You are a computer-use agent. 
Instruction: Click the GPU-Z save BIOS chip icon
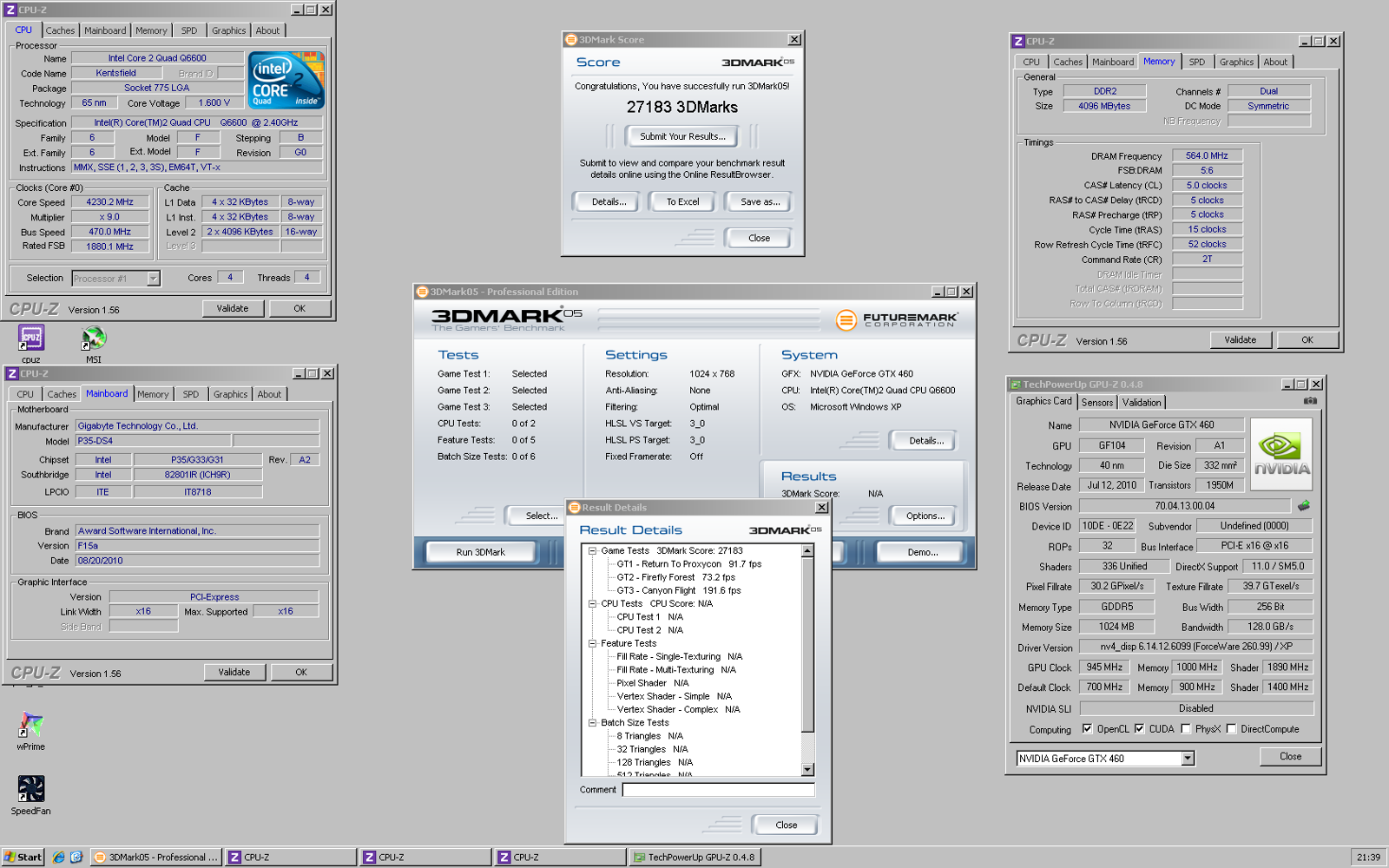pos(1303,505)
